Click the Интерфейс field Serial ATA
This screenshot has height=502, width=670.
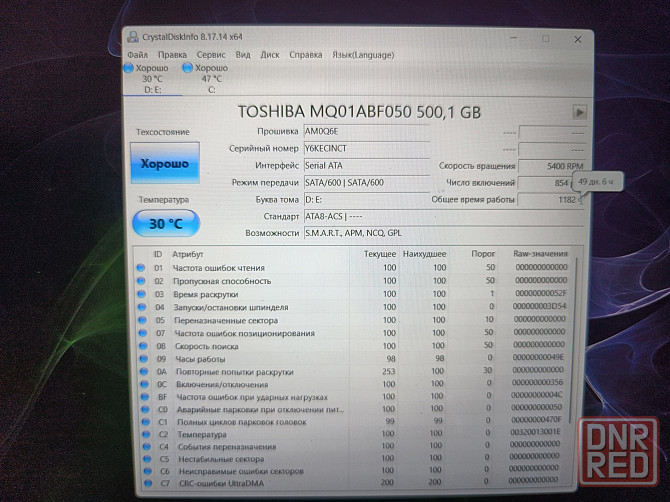366,166
